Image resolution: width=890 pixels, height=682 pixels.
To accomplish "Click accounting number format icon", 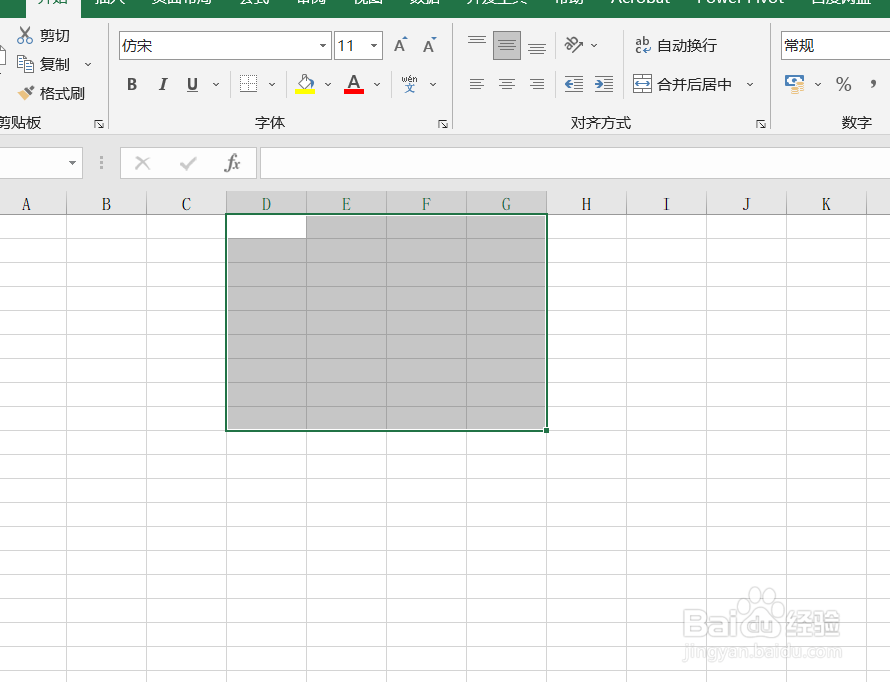I will pyautogui.click(x=795, y=85).
